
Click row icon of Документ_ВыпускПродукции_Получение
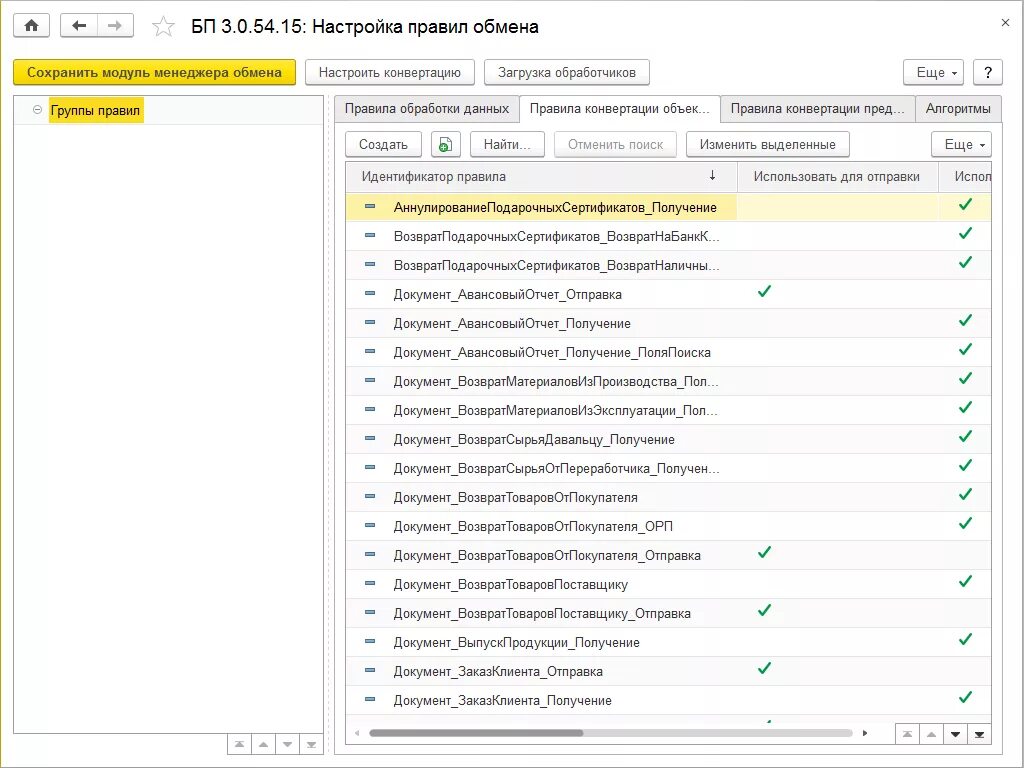point(370,641)
